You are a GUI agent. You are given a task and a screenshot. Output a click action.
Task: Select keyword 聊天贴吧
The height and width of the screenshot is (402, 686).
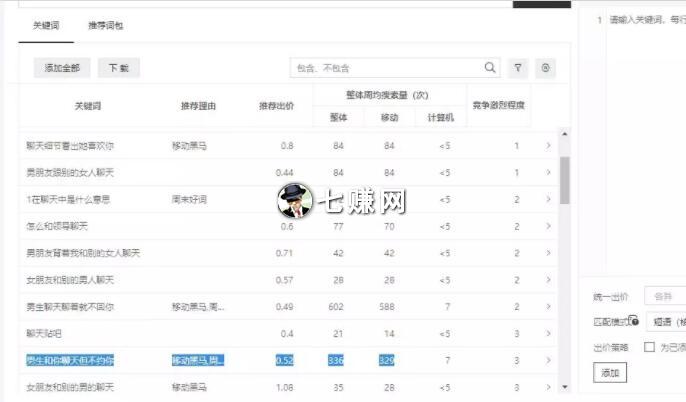point(44,334)
